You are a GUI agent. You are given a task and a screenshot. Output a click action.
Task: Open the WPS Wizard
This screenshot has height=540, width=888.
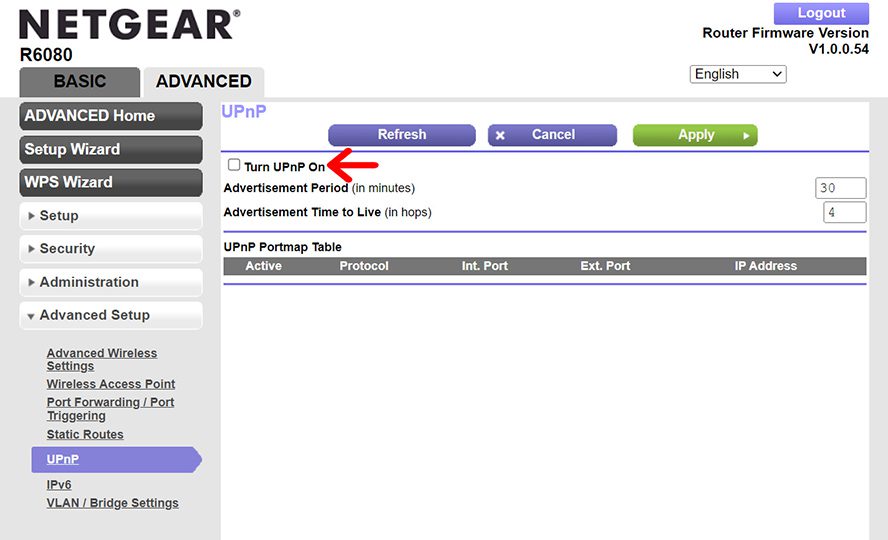110,182
